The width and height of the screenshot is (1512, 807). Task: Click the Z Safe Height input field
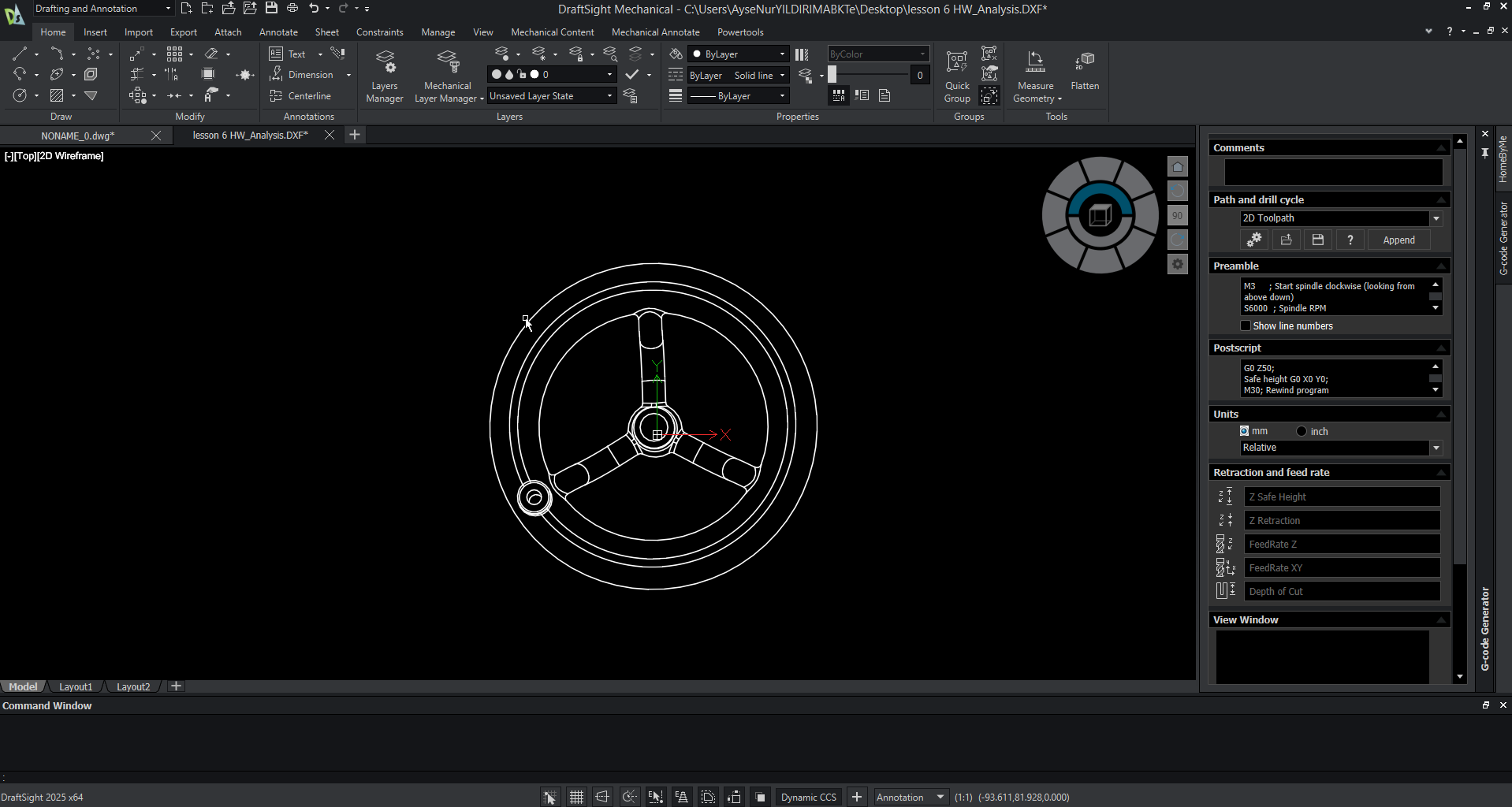(1341, 497)
